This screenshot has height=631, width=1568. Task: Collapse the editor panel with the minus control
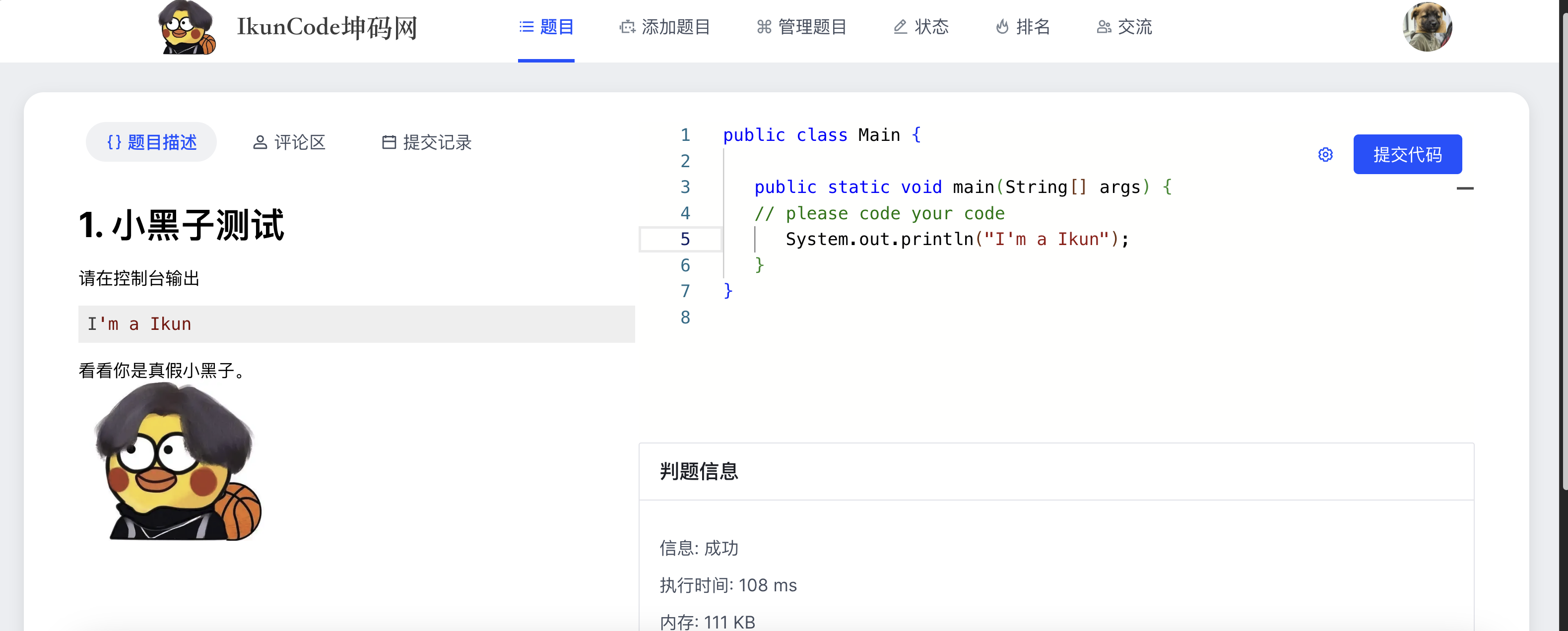[1466, 189]
